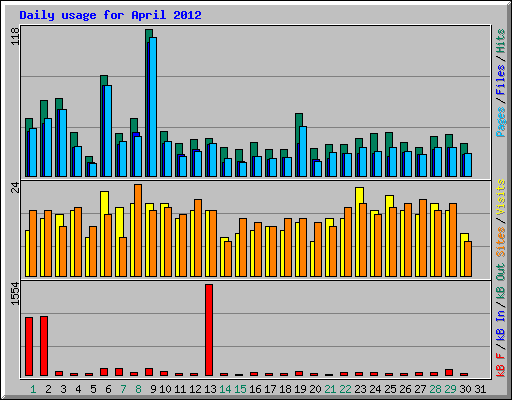Select the 'Pages' legend label
Screen dimensions: 512x400
click(501, 122)
